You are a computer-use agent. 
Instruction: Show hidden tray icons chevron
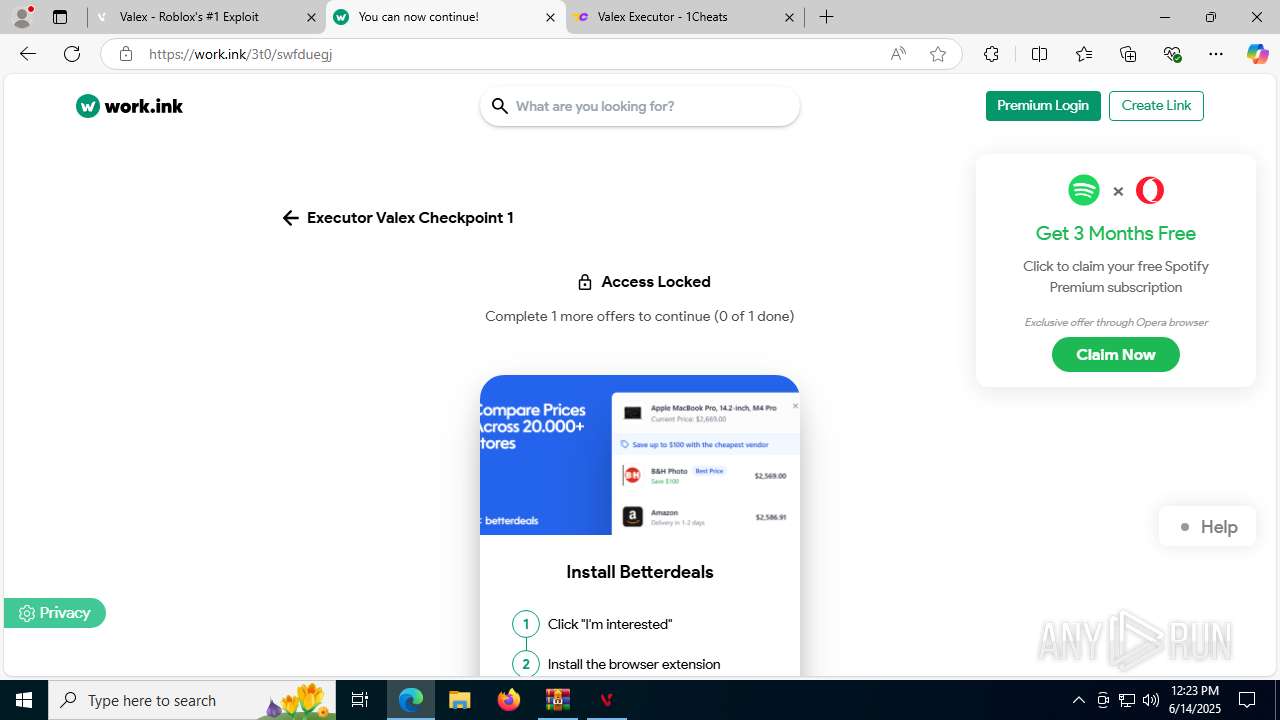[1078, 700]
